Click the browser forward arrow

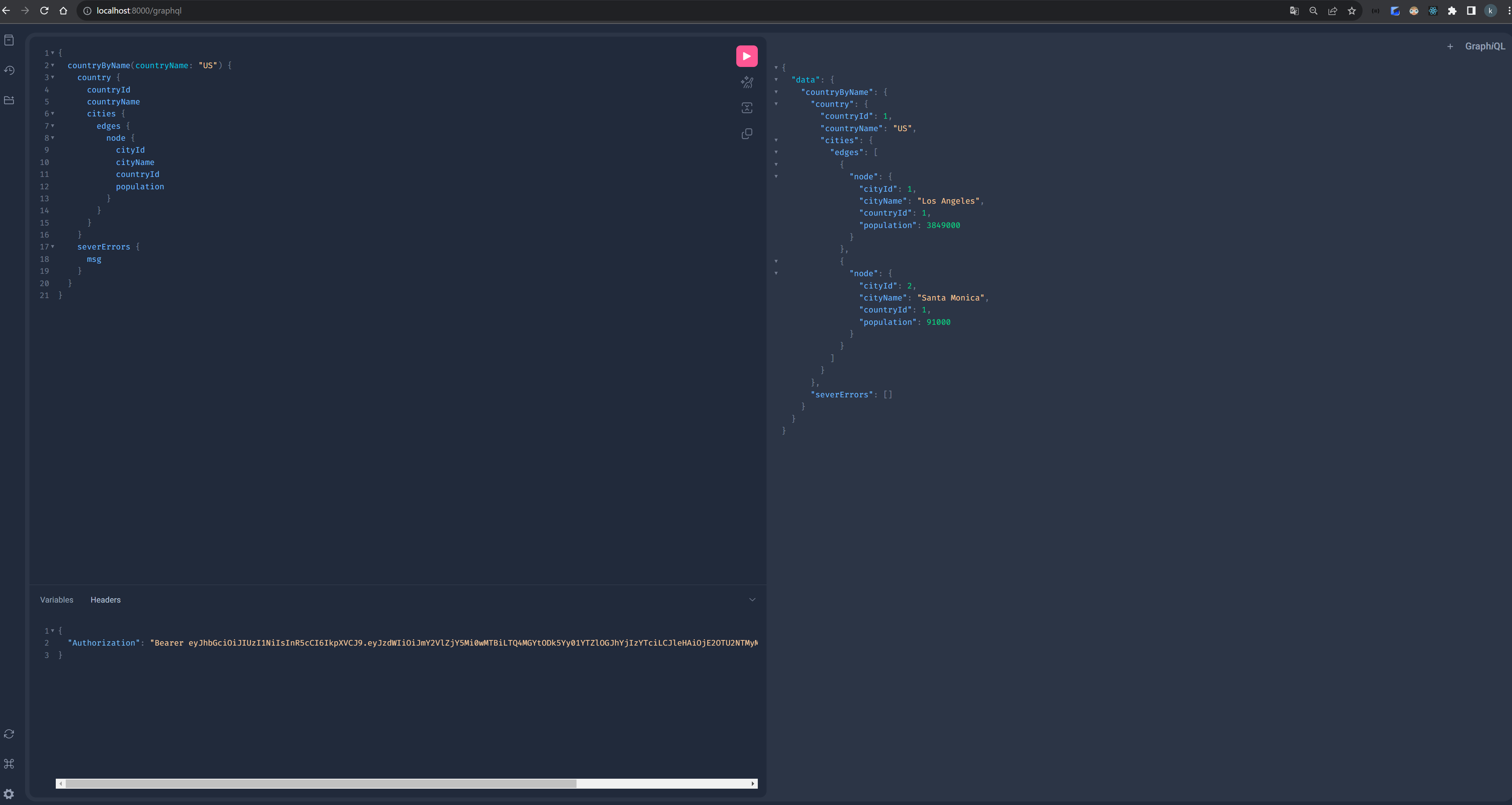tap(25, 11)
